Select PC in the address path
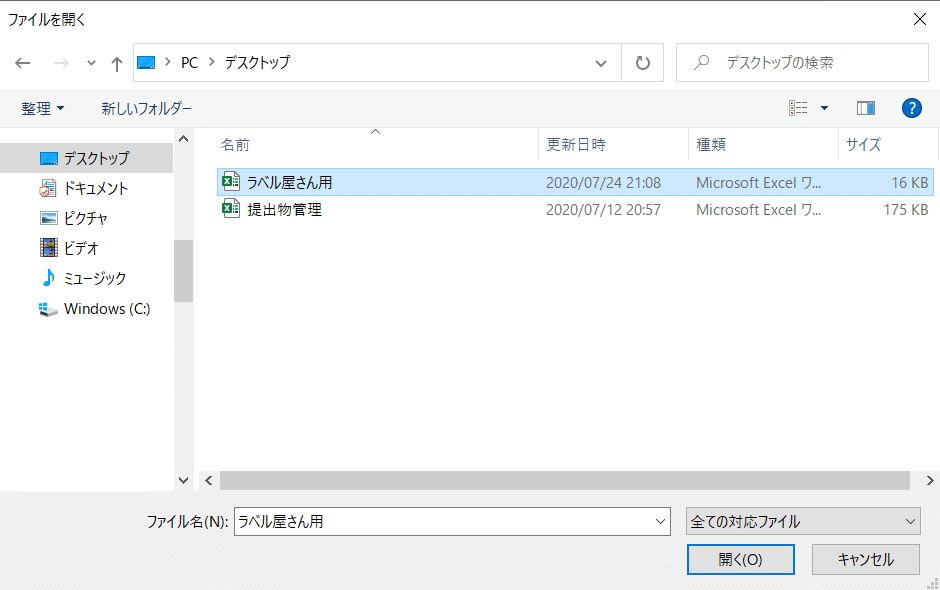The image size is (940, 590). 189,62
